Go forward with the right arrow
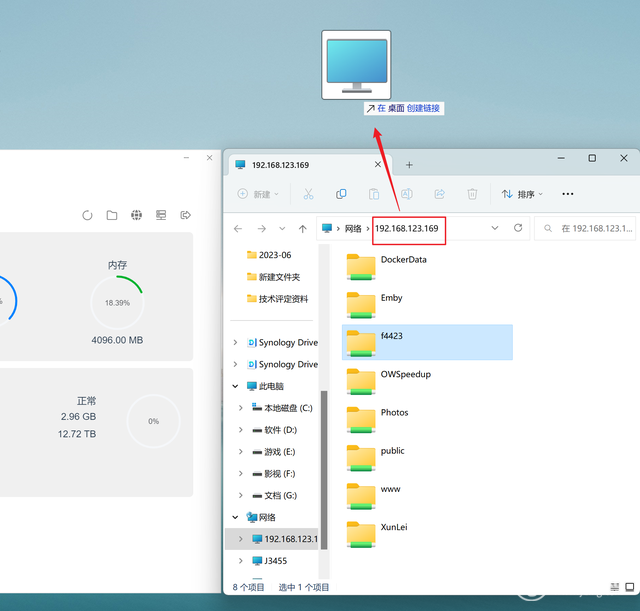 262,229
